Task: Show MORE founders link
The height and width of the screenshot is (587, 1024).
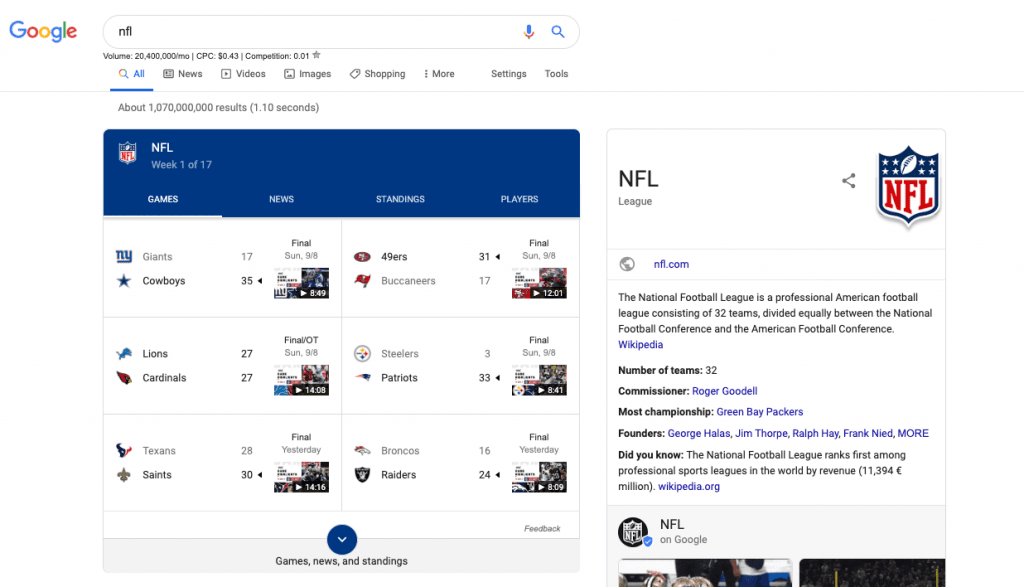Action: point(913,434)
